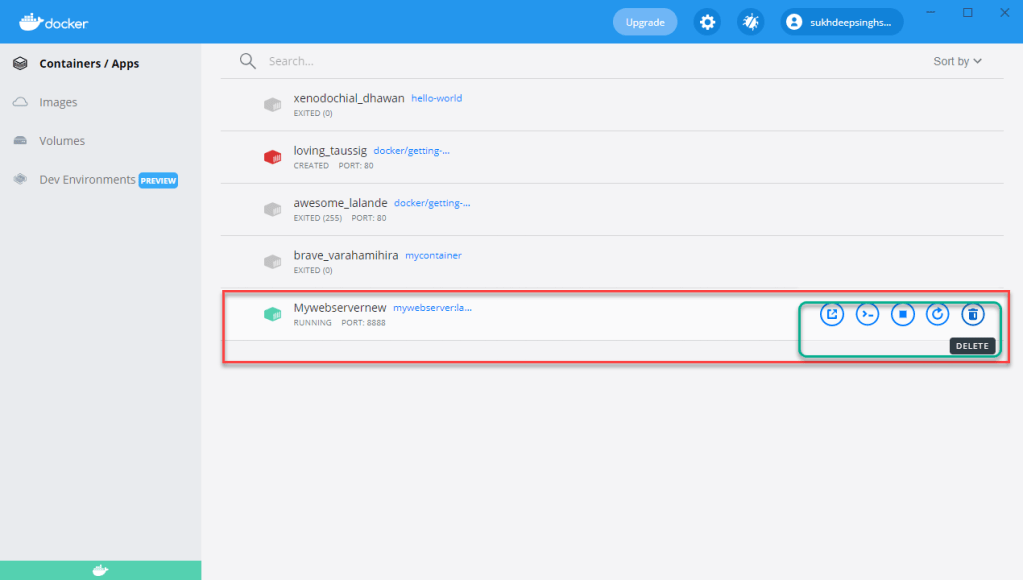Open Mywebservernew in browser icon
1023x580 pixels.
pos(831,314)
